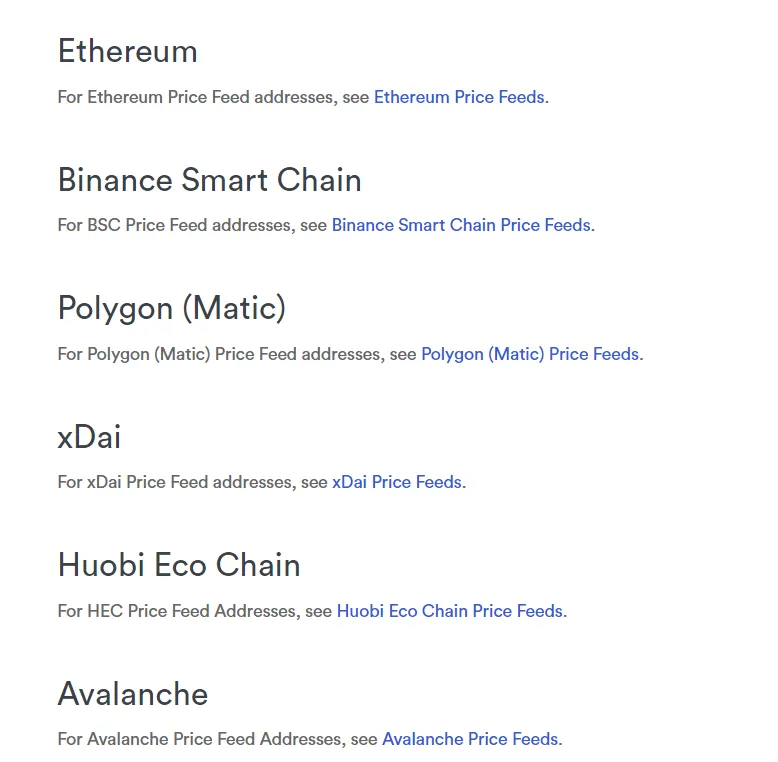Image resolution: width=778 pixels, height=762 pixels.
Task: Click the text 'For Ethereum Price Feed addresses, see'
Action: tap(213, 97)
